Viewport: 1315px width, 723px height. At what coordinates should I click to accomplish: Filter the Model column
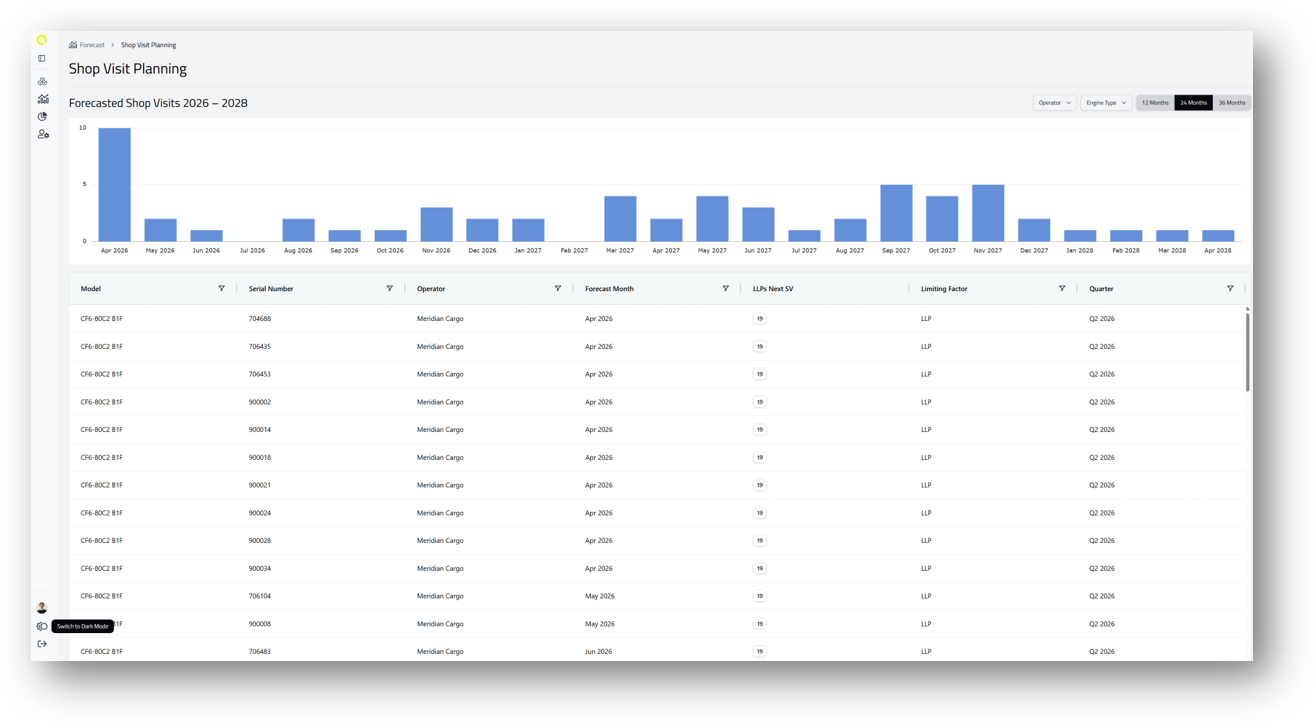pos(221,289)
